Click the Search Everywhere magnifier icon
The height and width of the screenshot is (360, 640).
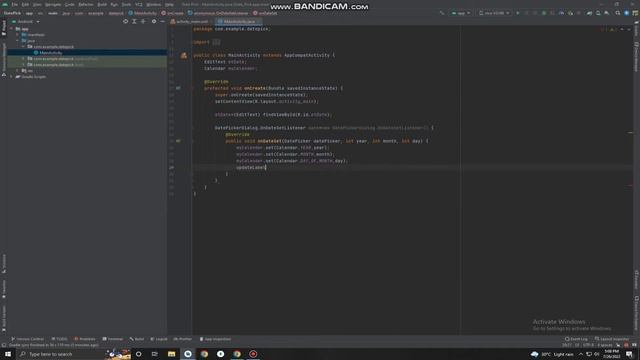618,13
